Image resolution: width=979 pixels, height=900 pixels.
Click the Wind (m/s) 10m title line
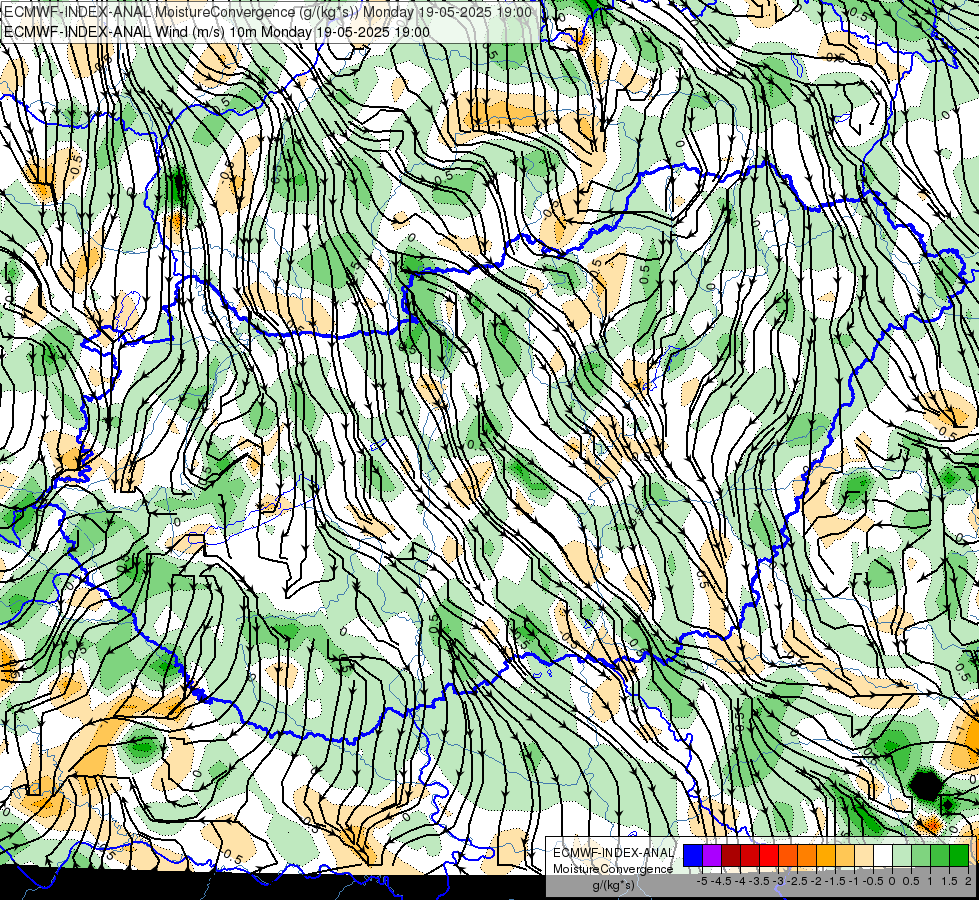(217, 32)
